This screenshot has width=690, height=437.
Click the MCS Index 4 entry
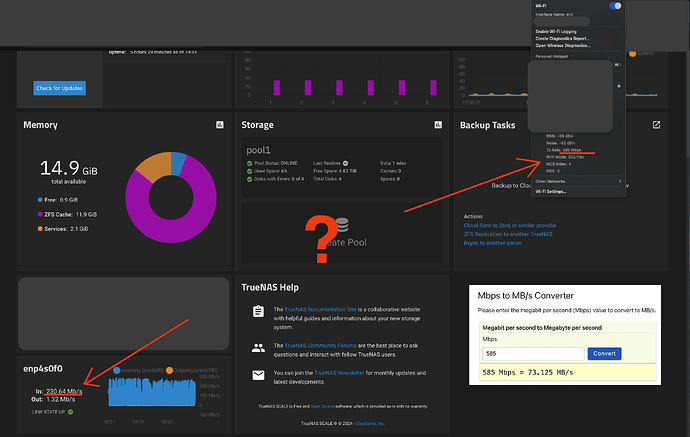[558, 164]
